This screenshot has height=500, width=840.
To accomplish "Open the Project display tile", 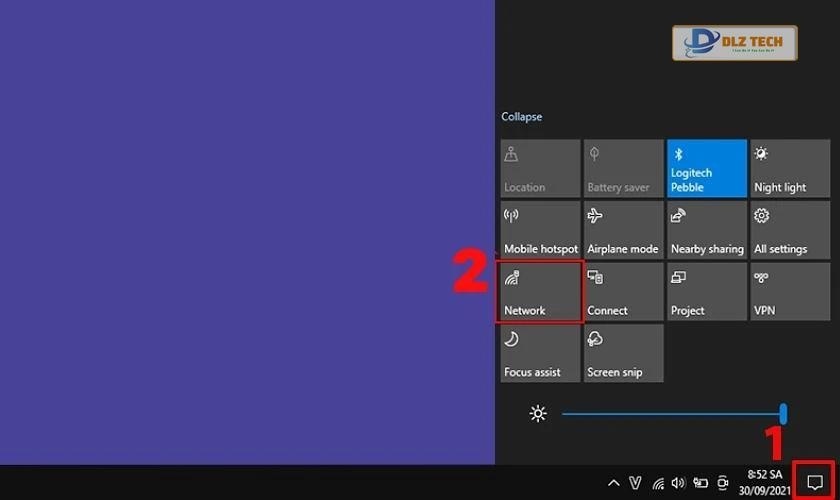I will click(x=707, y=292).
